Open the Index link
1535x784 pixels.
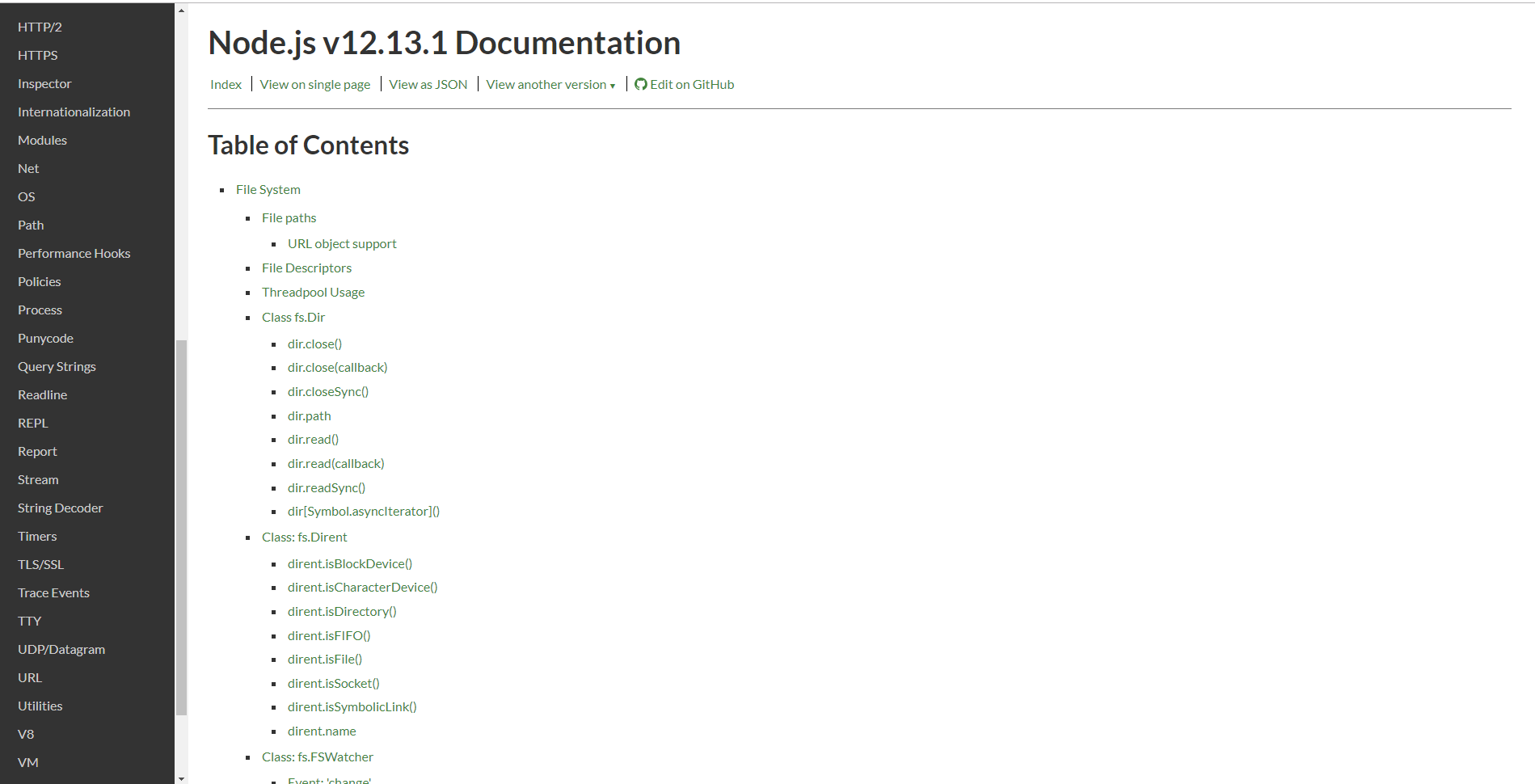click(x=226, y=85)
